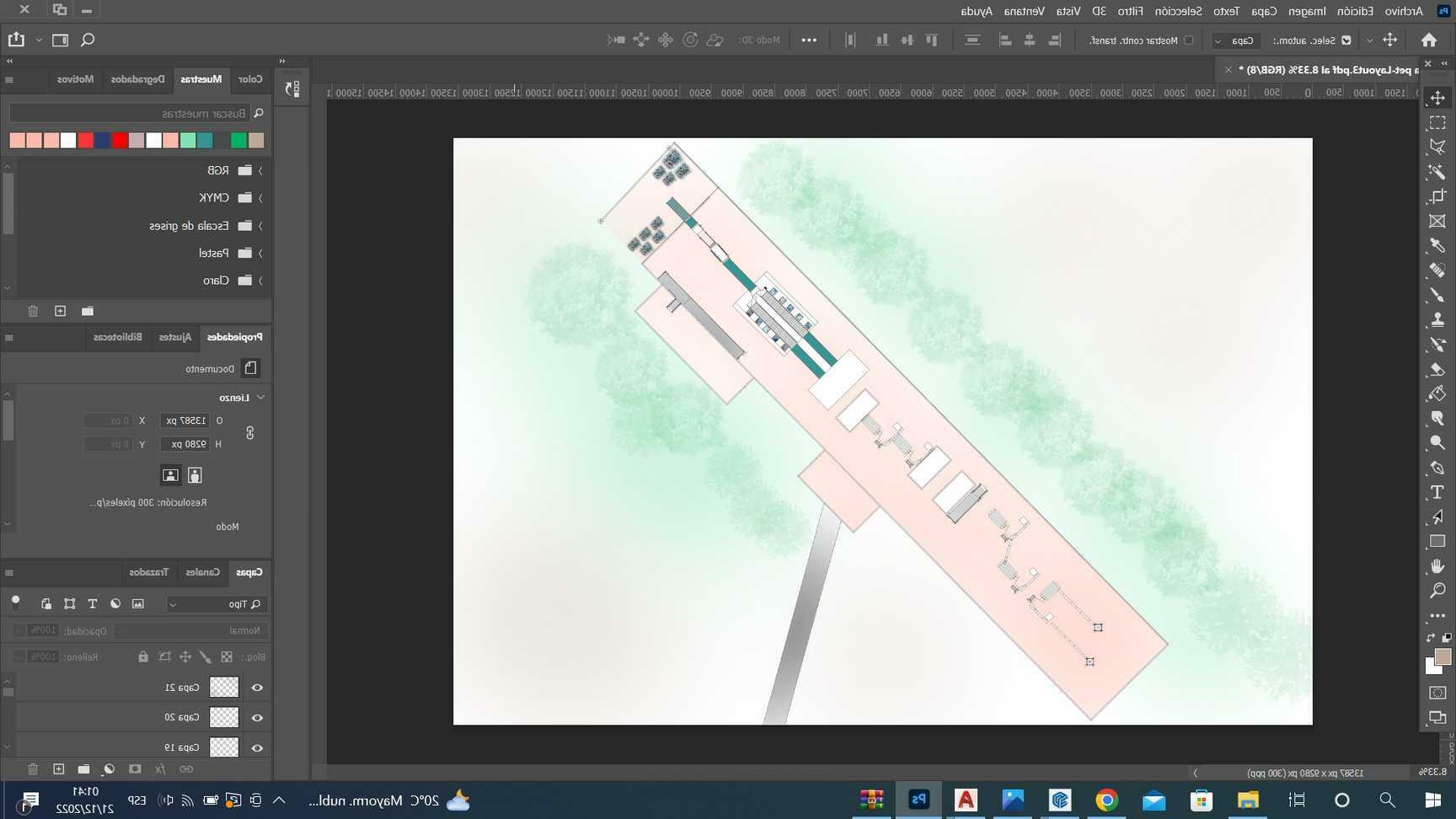Pick the Eyedropper tool
The image size is (1456, 819).
point(1437,246)
